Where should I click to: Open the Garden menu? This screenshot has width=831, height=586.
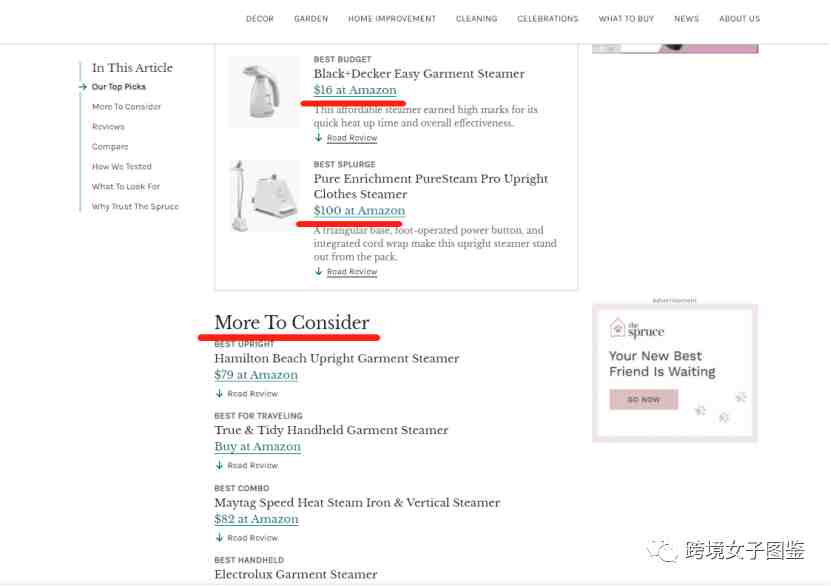coord(311,19)
